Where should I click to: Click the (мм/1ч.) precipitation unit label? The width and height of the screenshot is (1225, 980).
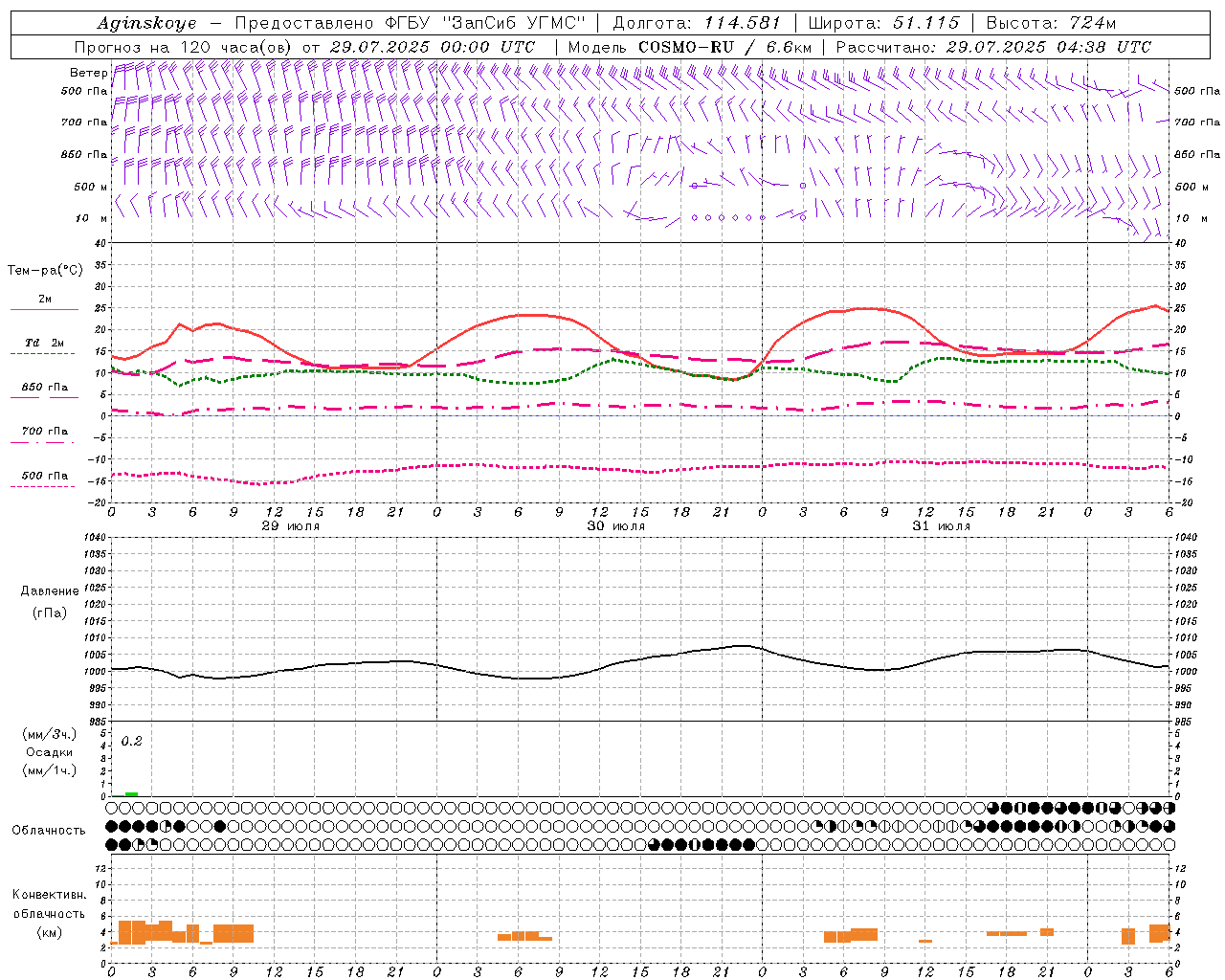[x=50, y=770]
